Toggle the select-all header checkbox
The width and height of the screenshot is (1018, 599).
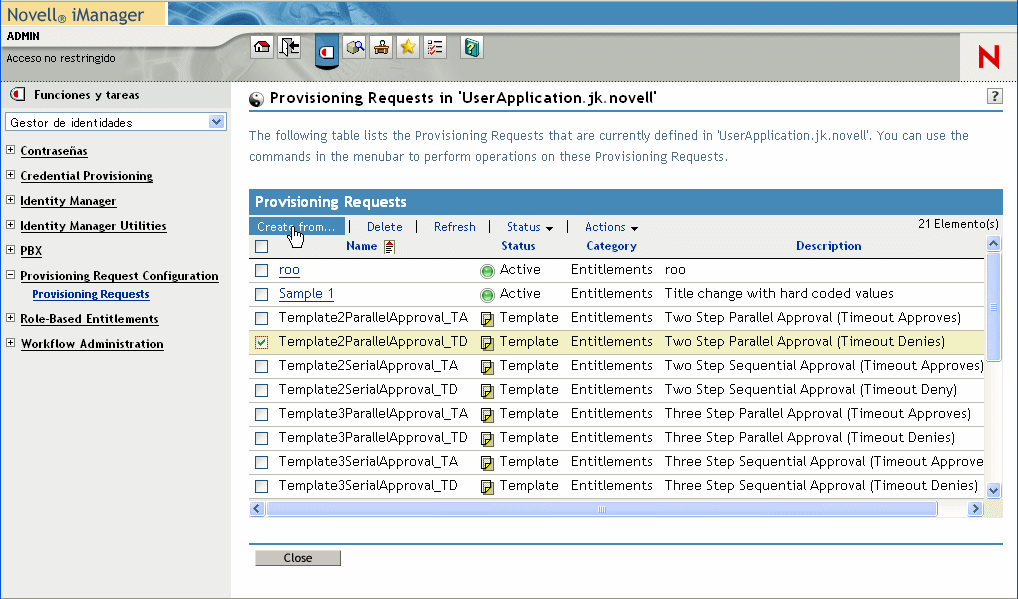(x=262, y=246)
